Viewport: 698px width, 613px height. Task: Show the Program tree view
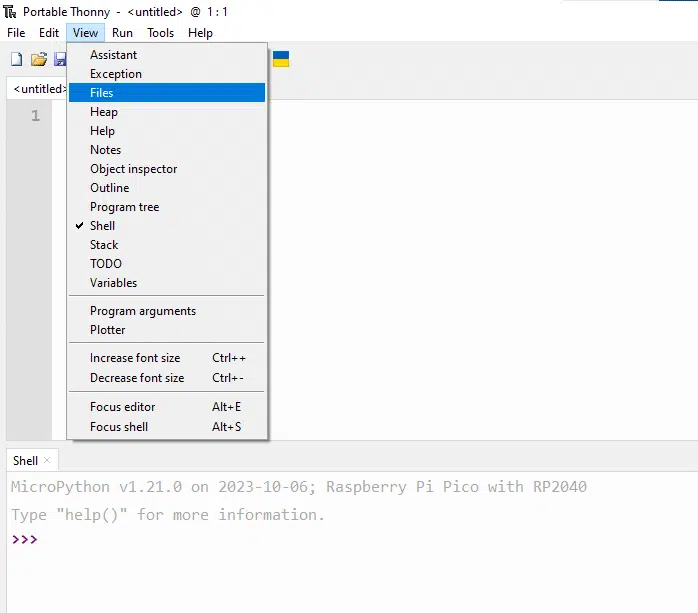tap(167, 207)
